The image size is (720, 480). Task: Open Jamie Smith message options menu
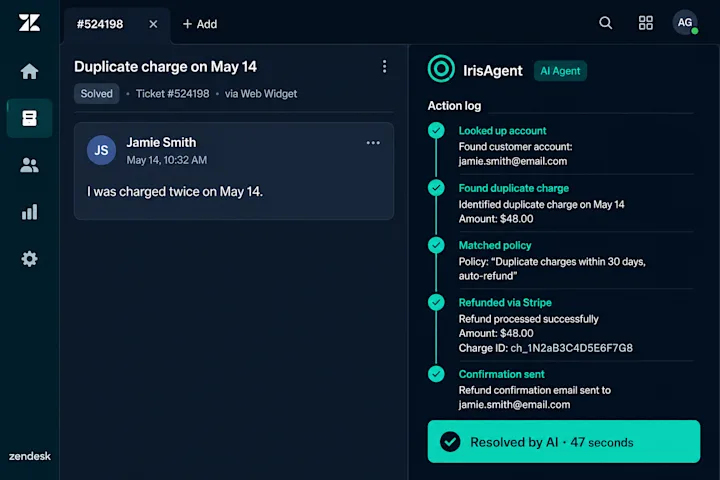pos(373,143)
